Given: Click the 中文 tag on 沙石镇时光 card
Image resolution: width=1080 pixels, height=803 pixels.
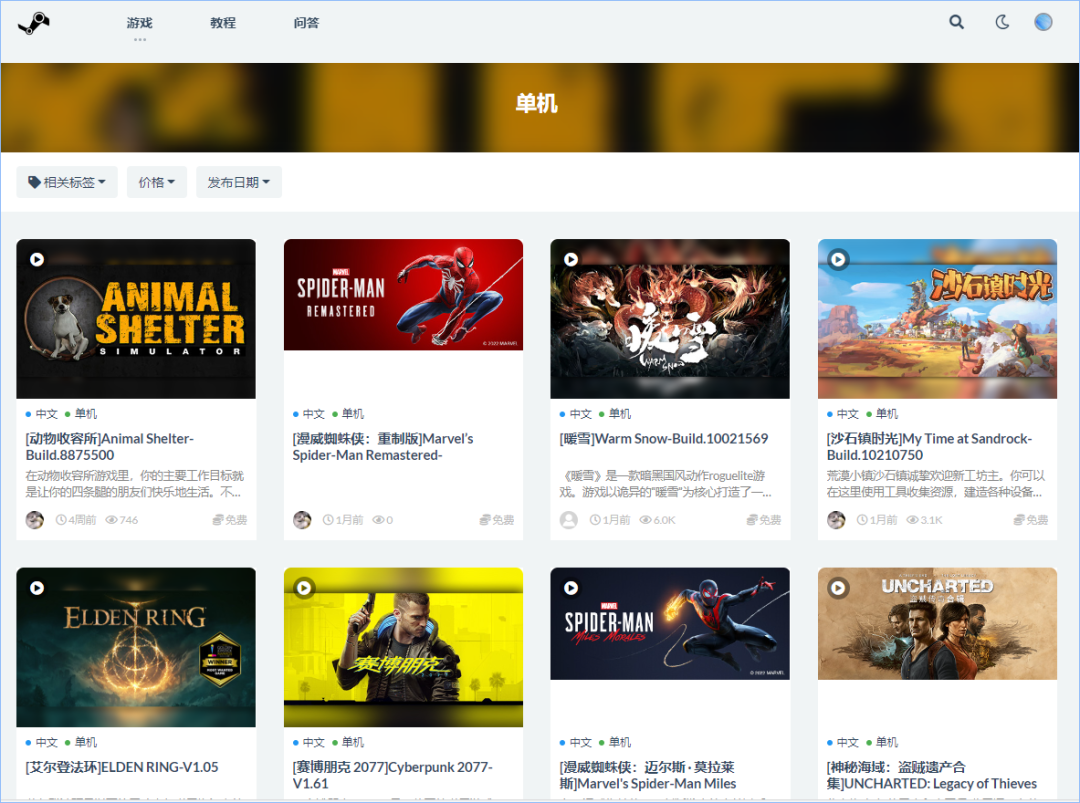Looking at the screenshot, I should tap(847, 414).
